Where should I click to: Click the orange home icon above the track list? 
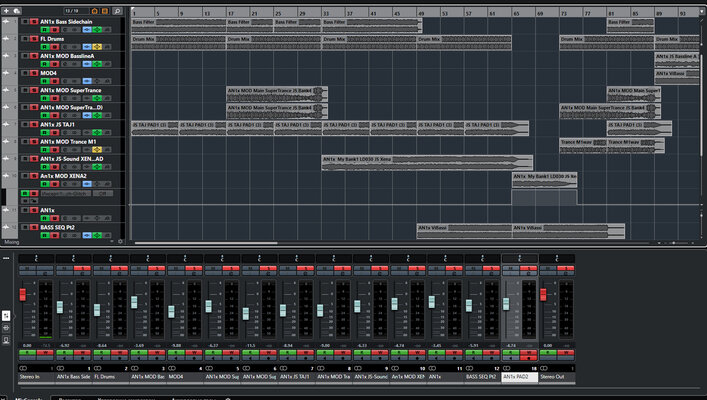coord(95,11)
